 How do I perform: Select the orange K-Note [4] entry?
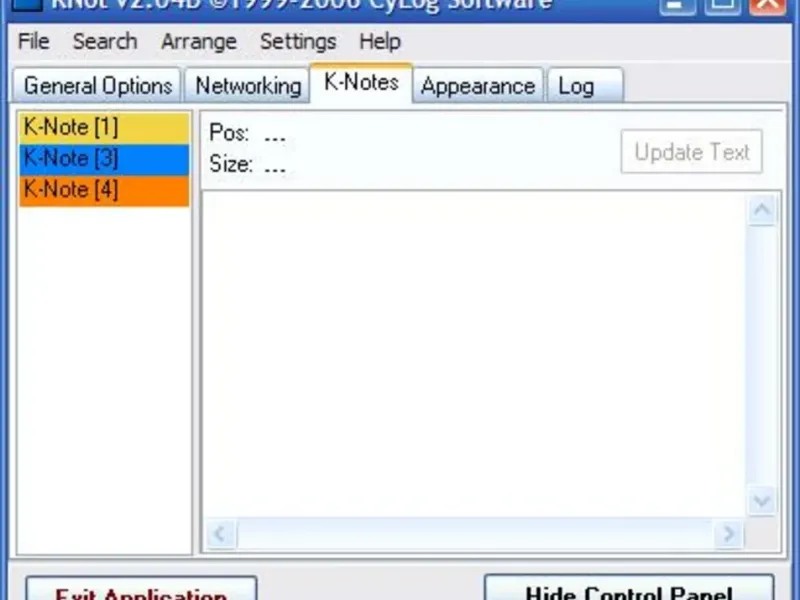tap(104, 190)
